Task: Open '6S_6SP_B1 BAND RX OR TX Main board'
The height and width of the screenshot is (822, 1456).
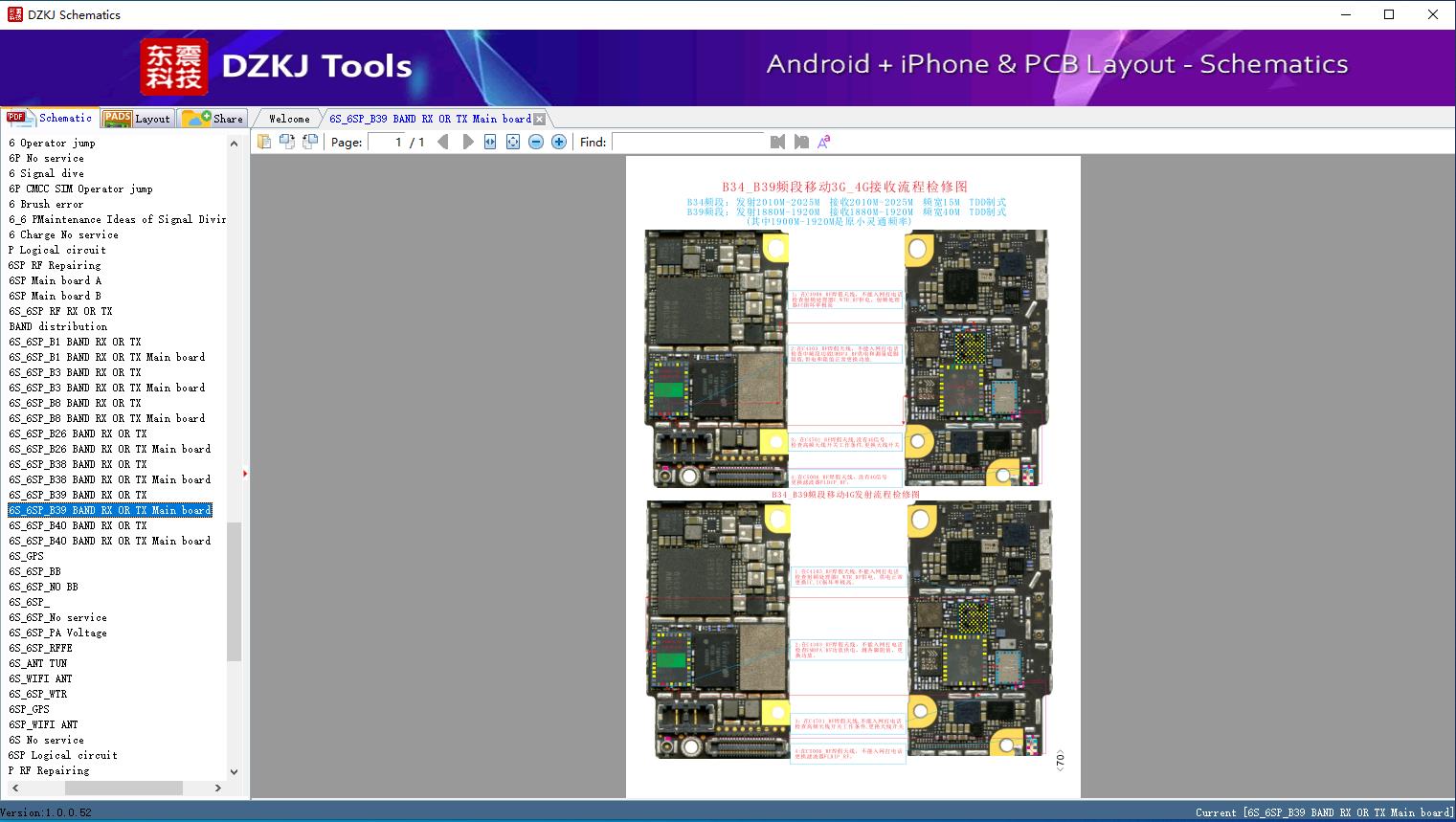Action: tap(107, 357)
